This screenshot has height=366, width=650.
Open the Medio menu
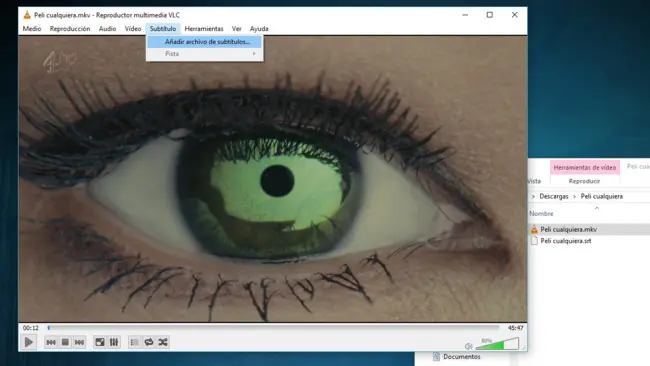[x=32, y=29]
